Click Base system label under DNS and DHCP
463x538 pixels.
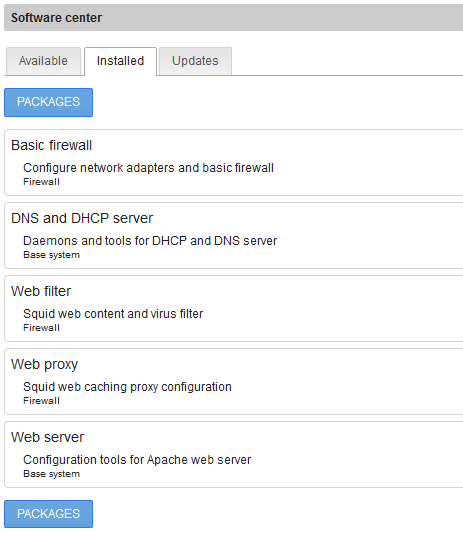51,255
